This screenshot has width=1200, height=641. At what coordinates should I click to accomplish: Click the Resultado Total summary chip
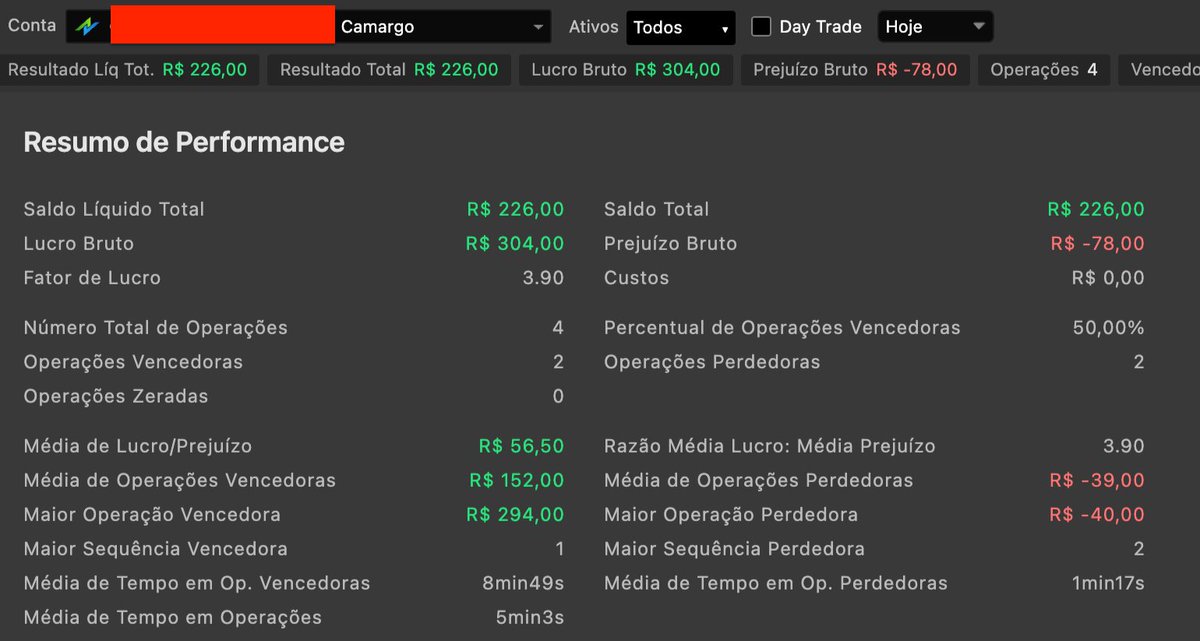pos(389,70)
